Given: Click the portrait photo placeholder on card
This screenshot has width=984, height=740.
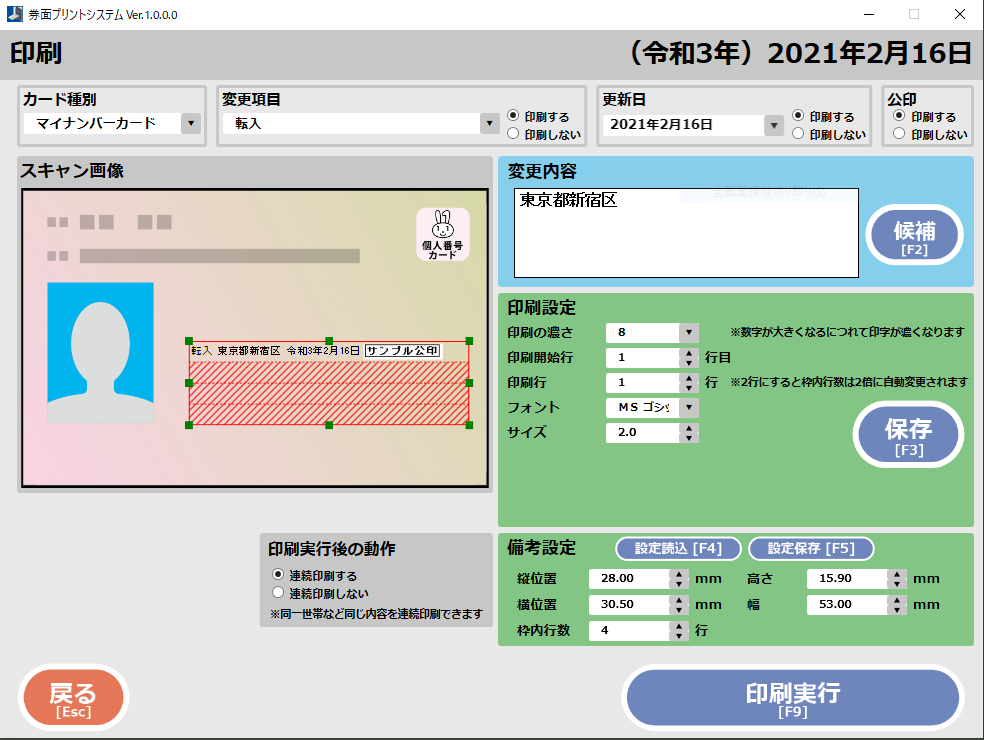Looking at the screenshot, I should tap(100, 351).
